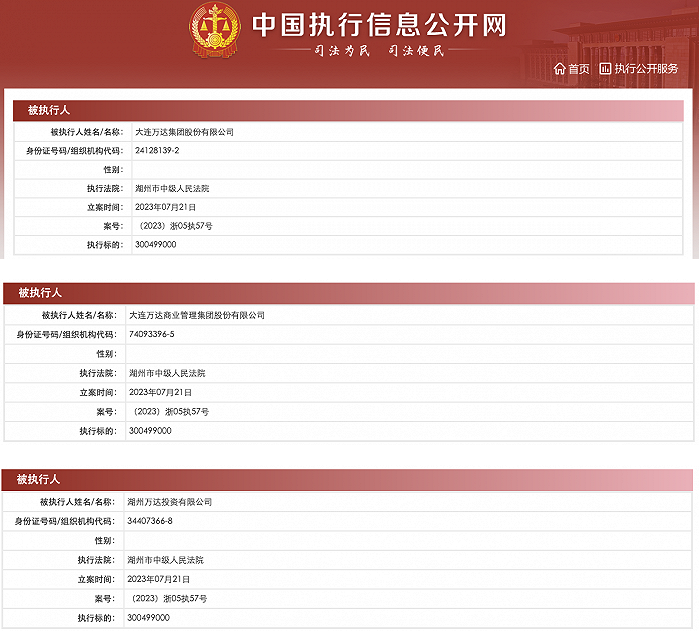Viewport: 699px width, 631px height.
Task: Click the name 大连万达集团股份有限公司
Action: tap(184, 132)
